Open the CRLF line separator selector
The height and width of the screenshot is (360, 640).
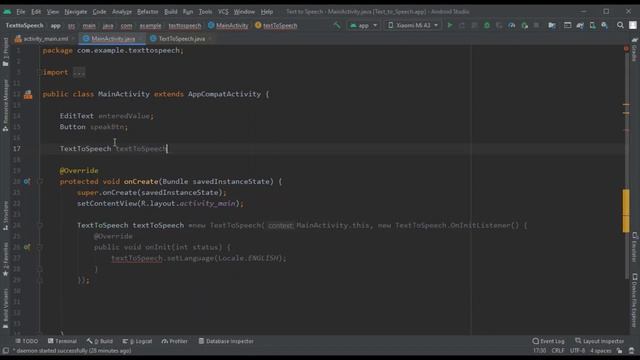point(558,351)
